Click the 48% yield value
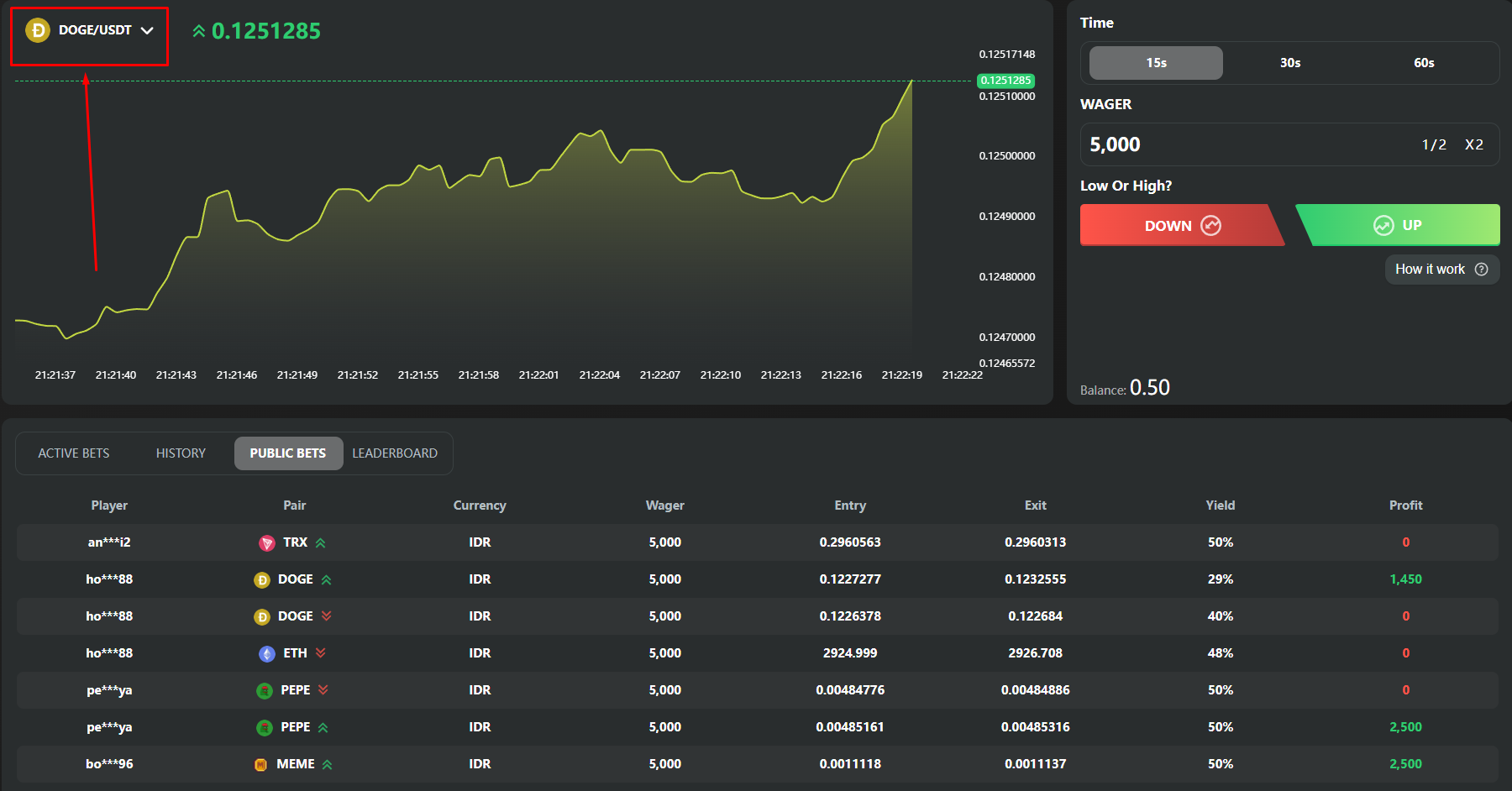Image resolution: width=1512 pixels, height=791 pixels. pyautogui.click(x=1221, y=653)
